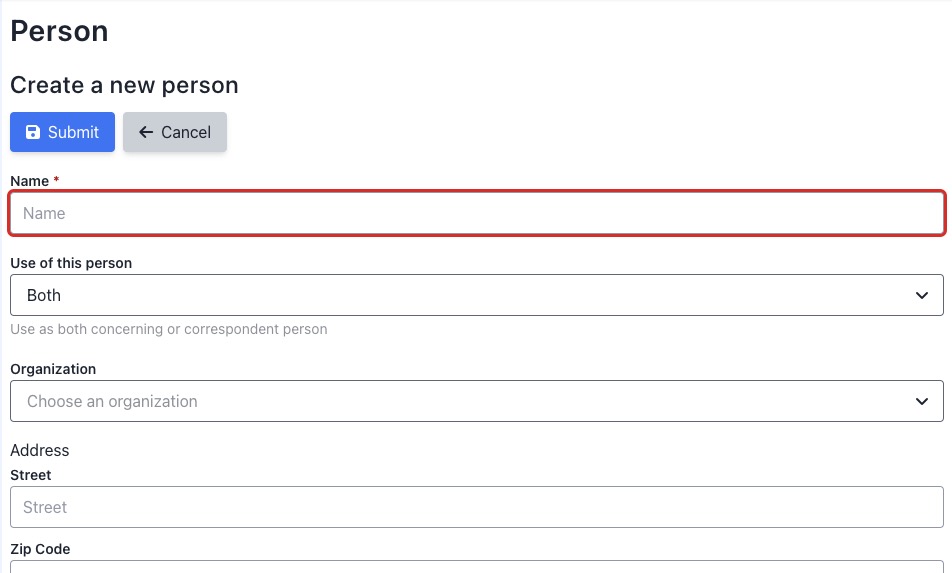Click the "Use of this person" label
Viewport: 952px width, 573px height.
pyautogui.click(x=71, y=263)
